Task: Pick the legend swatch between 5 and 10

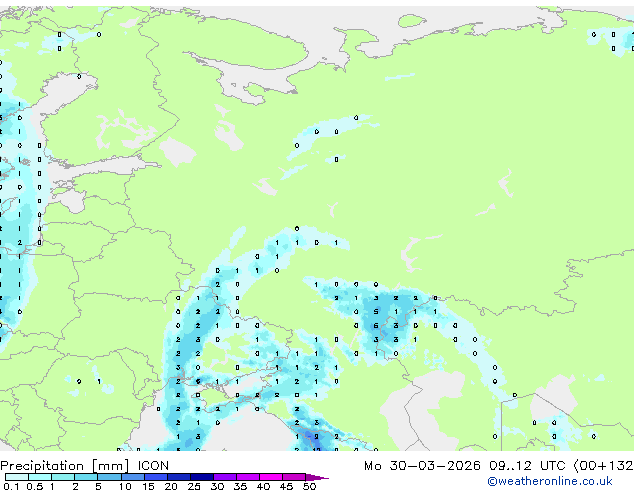Action: click(109, 477)
